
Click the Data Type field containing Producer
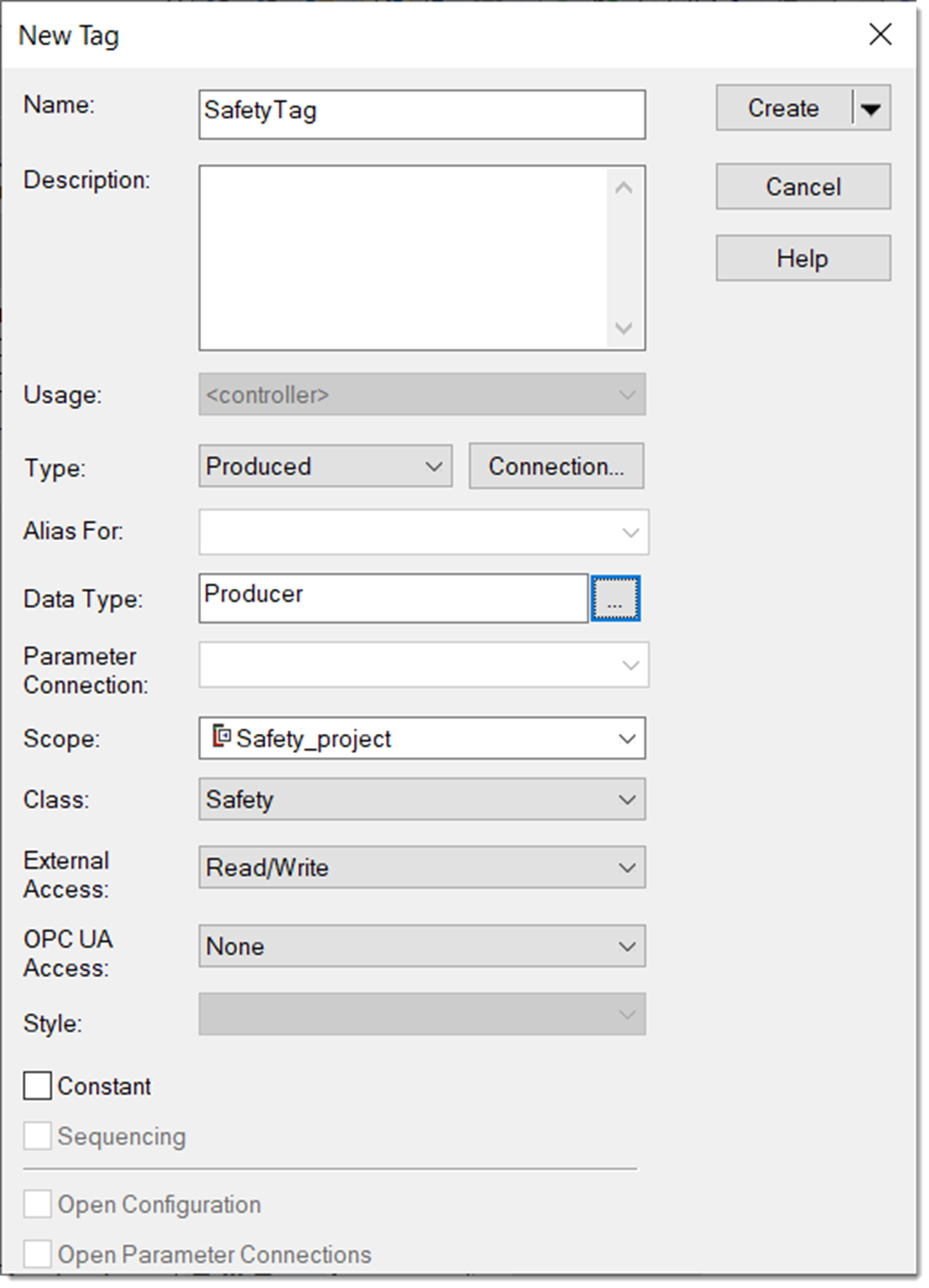pyautogui.click(x=394, y=598)
